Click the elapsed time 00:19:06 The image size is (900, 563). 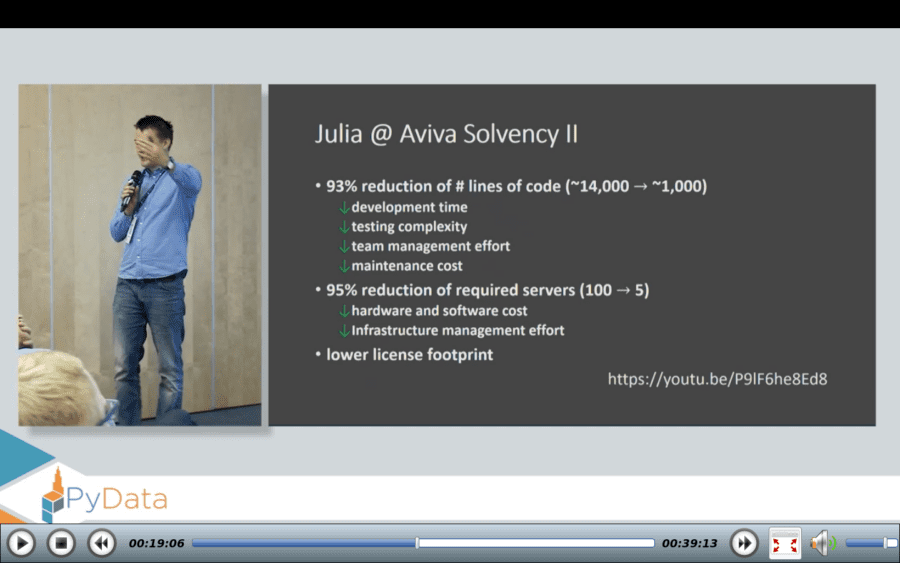pos(156,543)
